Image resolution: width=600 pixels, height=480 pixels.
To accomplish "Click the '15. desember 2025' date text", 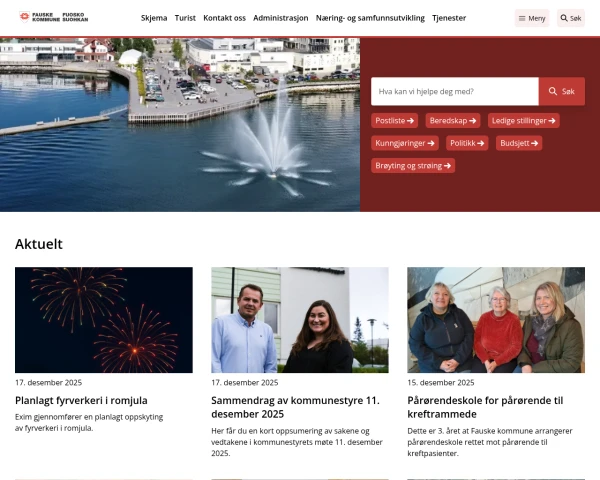I will (x=441, y=382).
